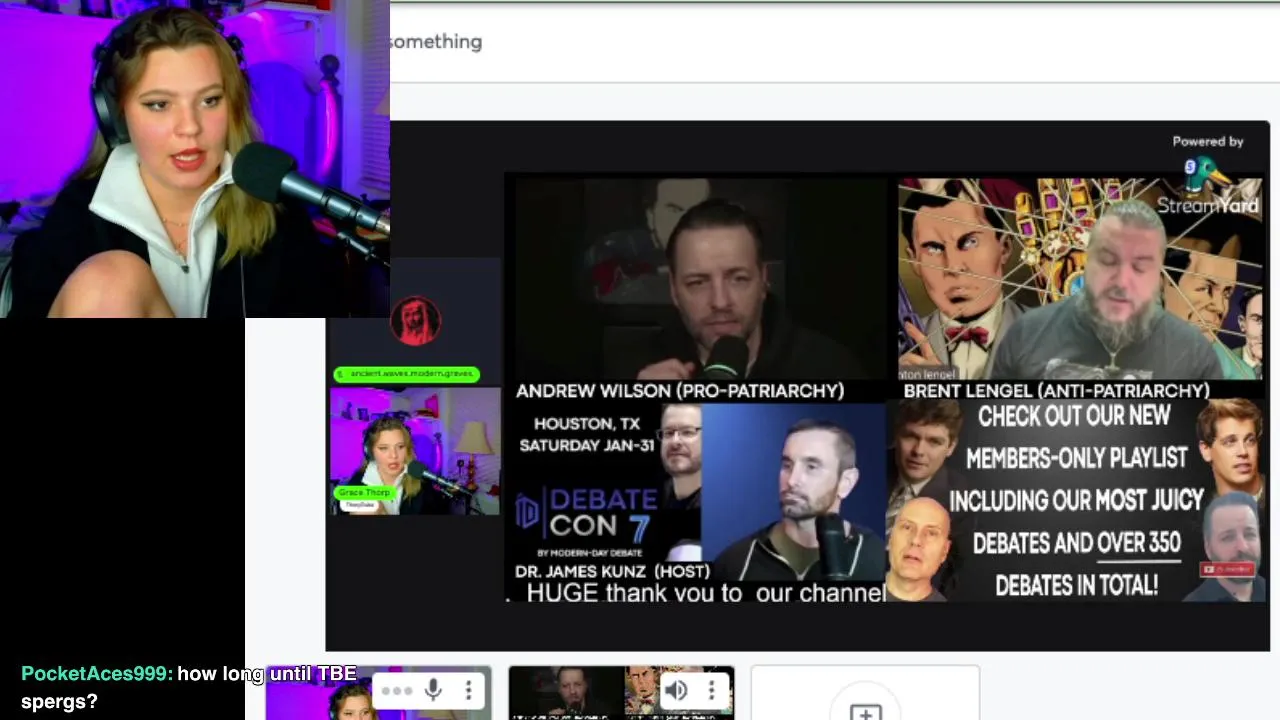1280x720 pixels.
Task: Click the audio level dots on the streamer's tile
Action: point(396,691)
